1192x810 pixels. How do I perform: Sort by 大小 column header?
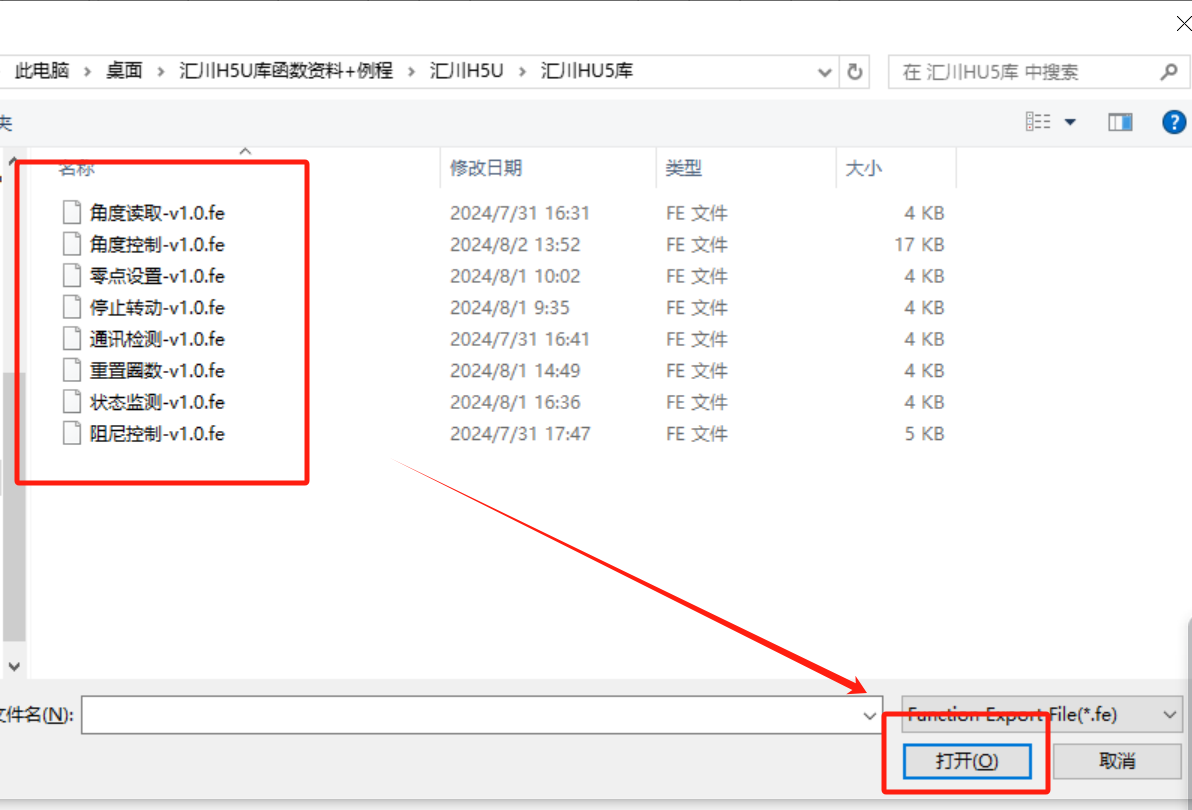863,168
